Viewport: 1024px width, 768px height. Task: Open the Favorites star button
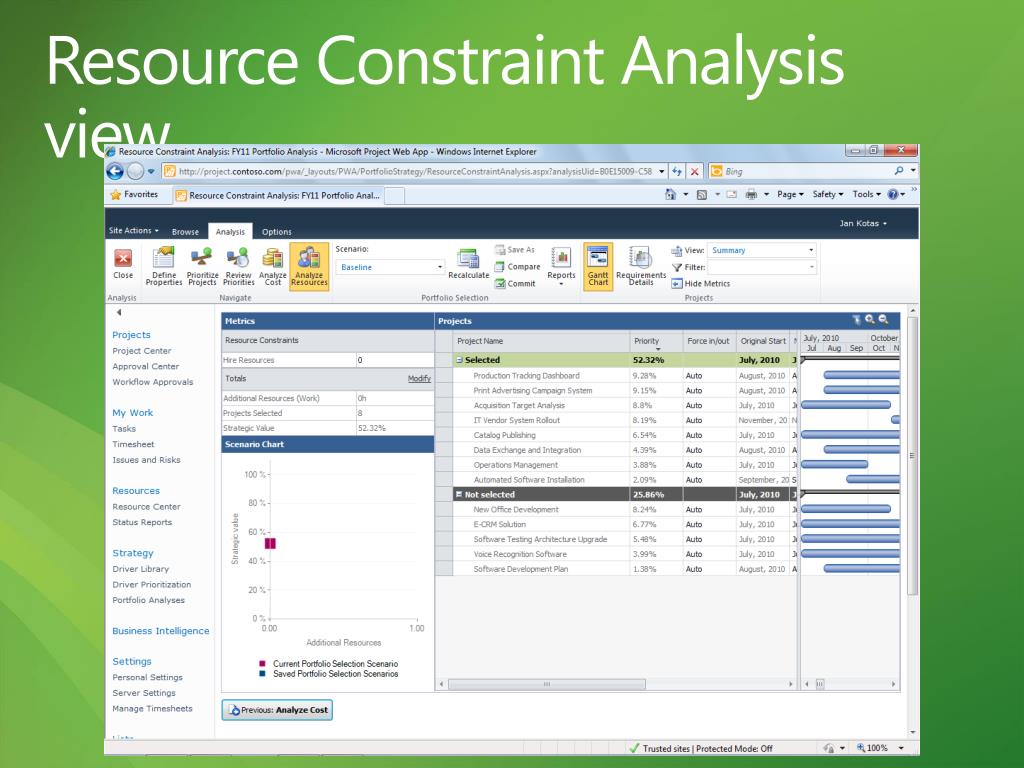pyautogui.click(x=135, y=195)
